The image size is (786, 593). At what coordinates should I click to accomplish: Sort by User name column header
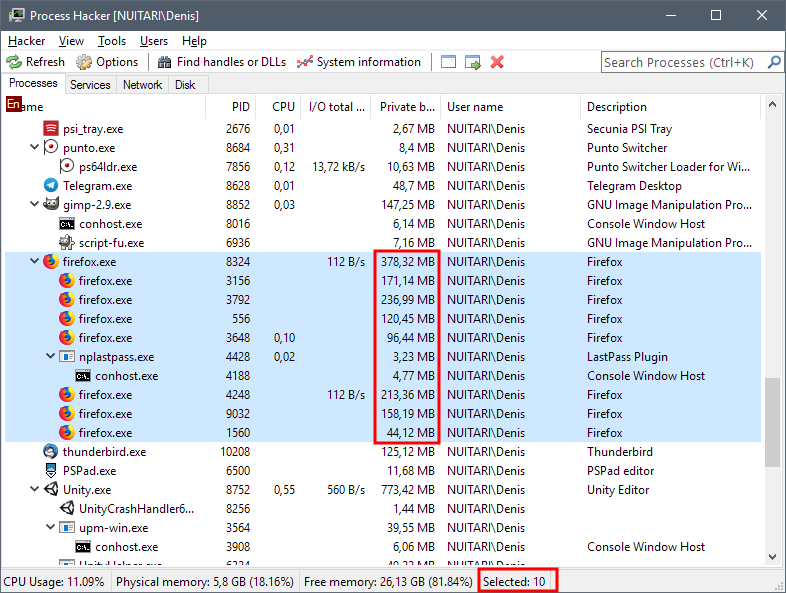pyautogui.click(x=510, y=107)
